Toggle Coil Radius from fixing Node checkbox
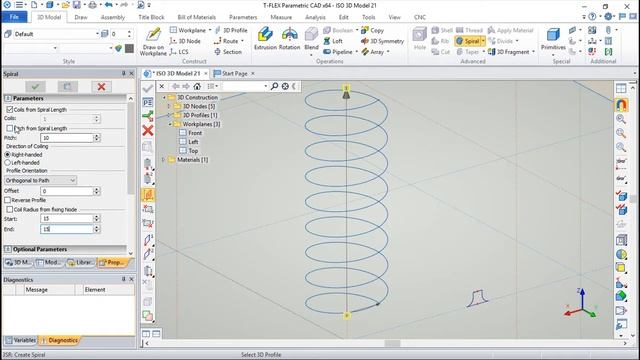 [10, 209]
